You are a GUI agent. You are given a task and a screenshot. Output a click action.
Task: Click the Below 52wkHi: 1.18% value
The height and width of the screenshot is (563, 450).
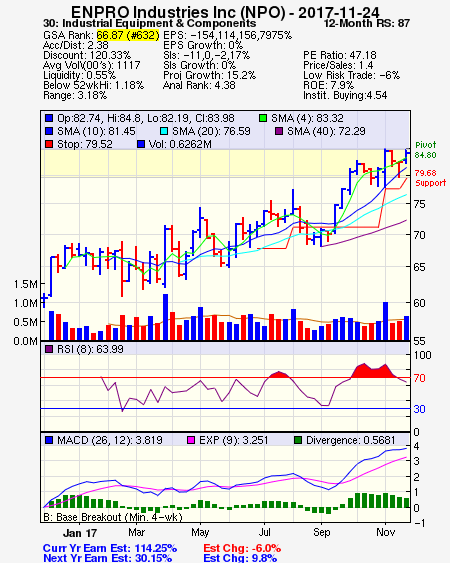[x=93, y=85]
